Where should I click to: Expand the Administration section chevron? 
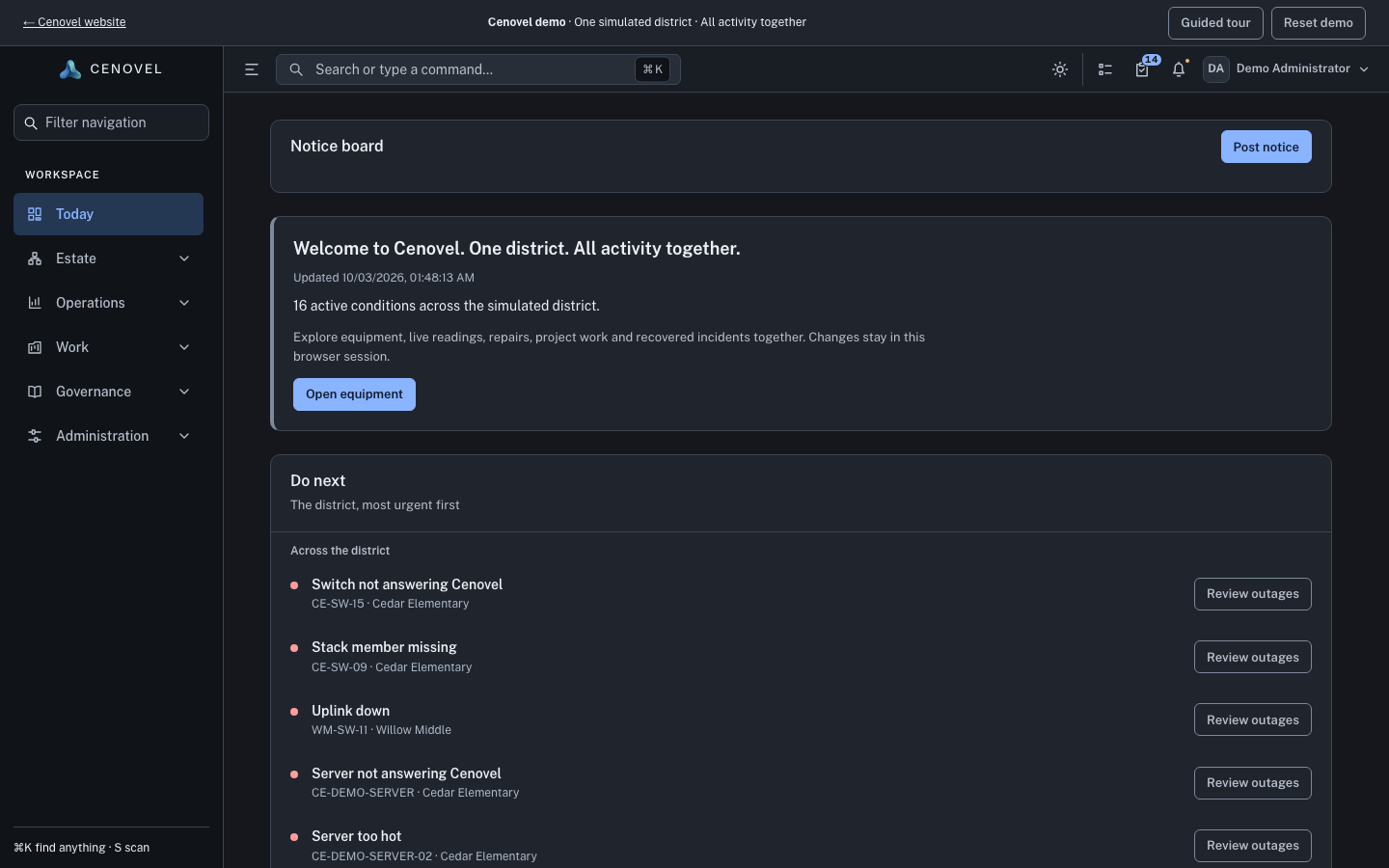(x=184, y=436)
